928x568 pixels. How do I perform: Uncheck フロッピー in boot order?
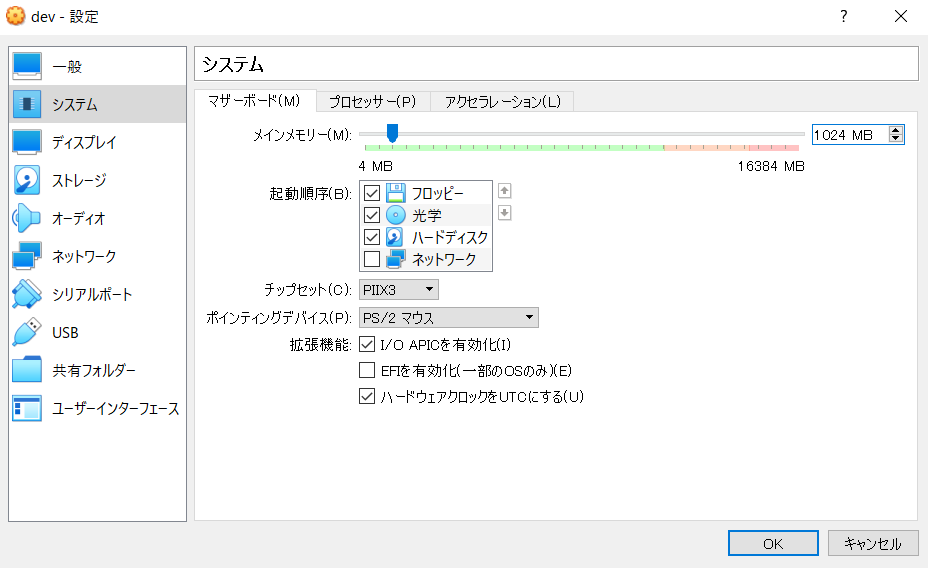coord(372,193)
